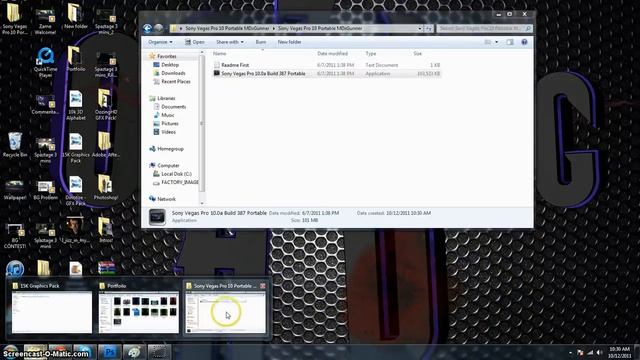The height and width of the screenshot is (360, 640).
Task: Select Favorites in navigation pane
Action: [x=167, y=56]
